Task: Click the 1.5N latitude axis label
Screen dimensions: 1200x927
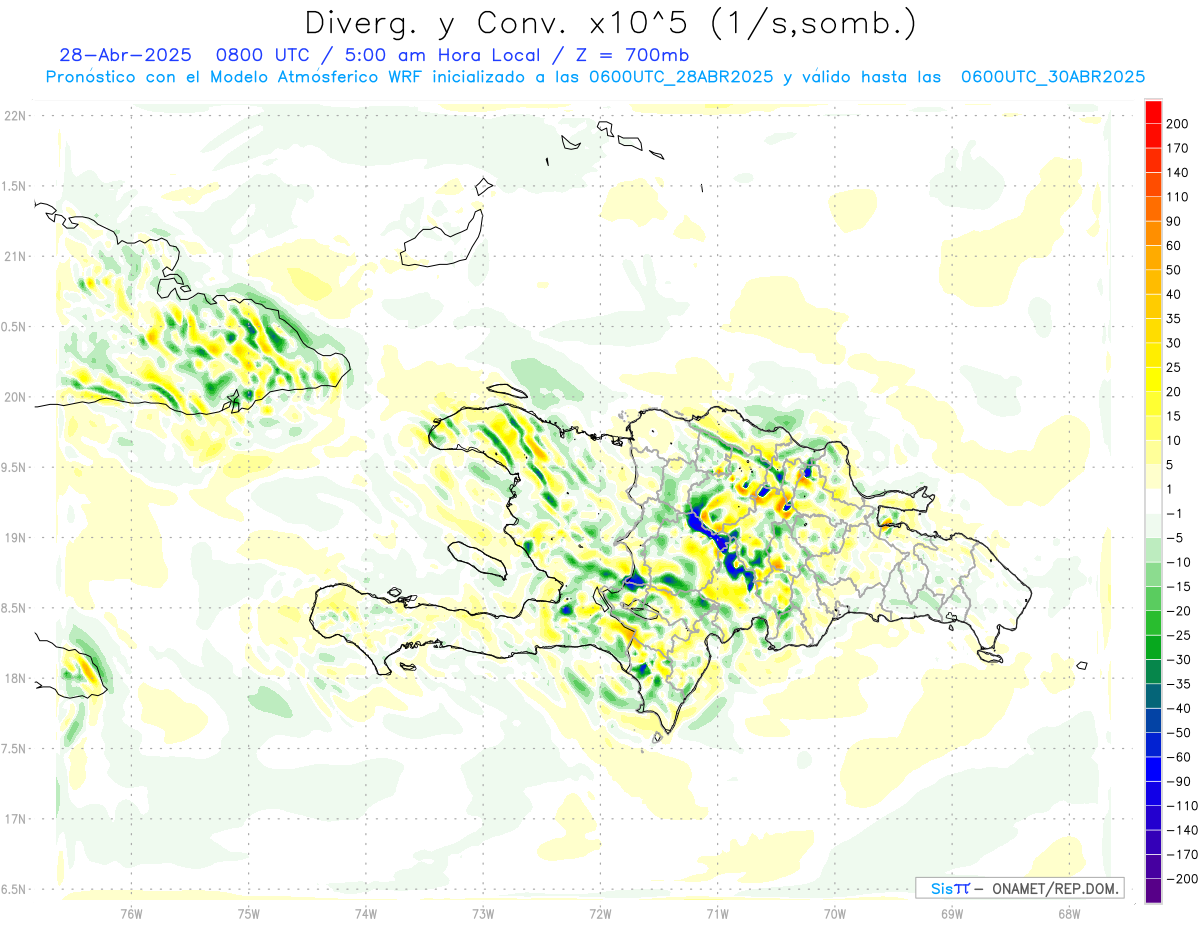Action: pyautogui.click(x=14, y=186)
